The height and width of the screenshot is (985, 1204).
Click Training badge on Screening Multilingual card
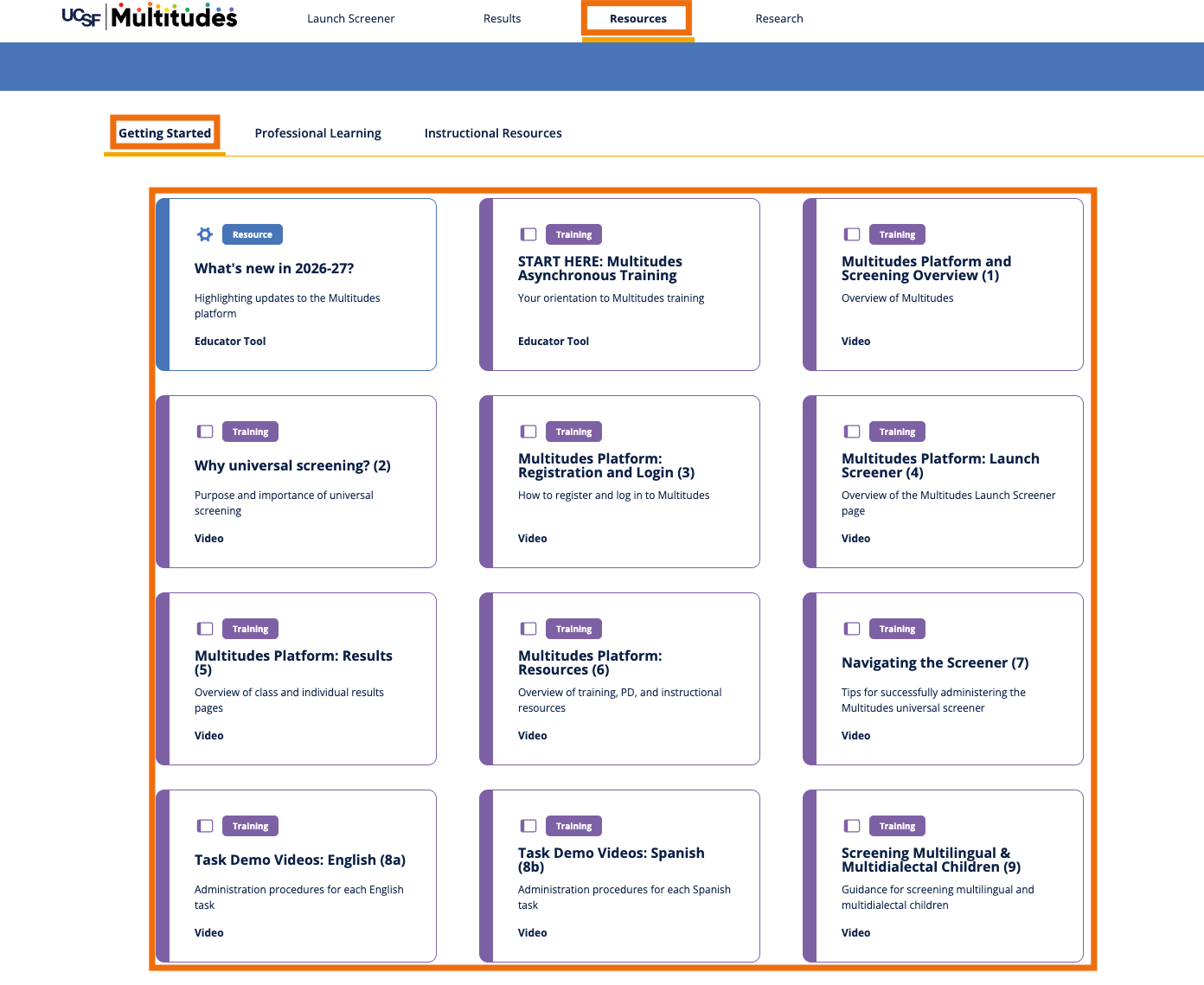tap(898, 826)
